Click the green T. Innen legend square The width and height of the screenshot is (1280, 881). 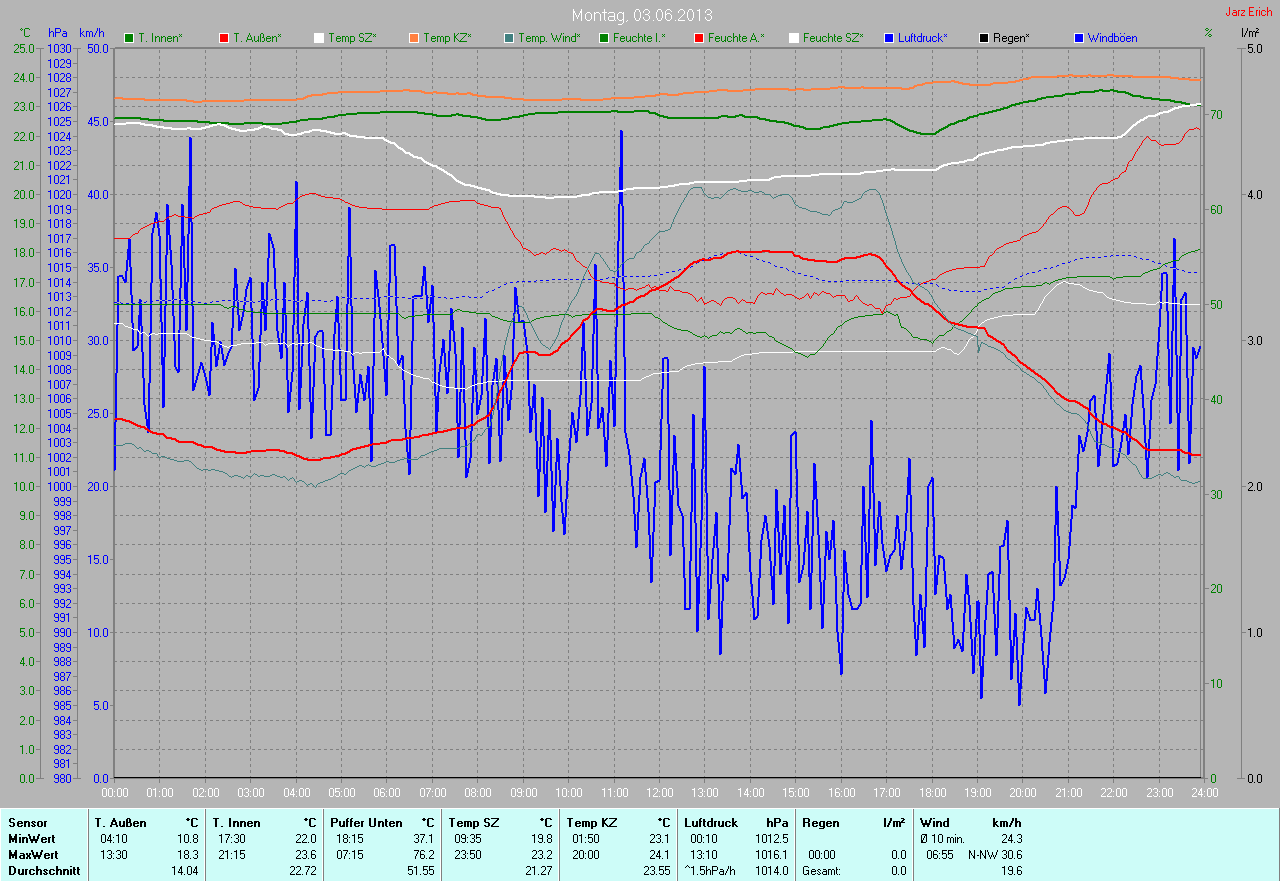[x=129, y=38]
